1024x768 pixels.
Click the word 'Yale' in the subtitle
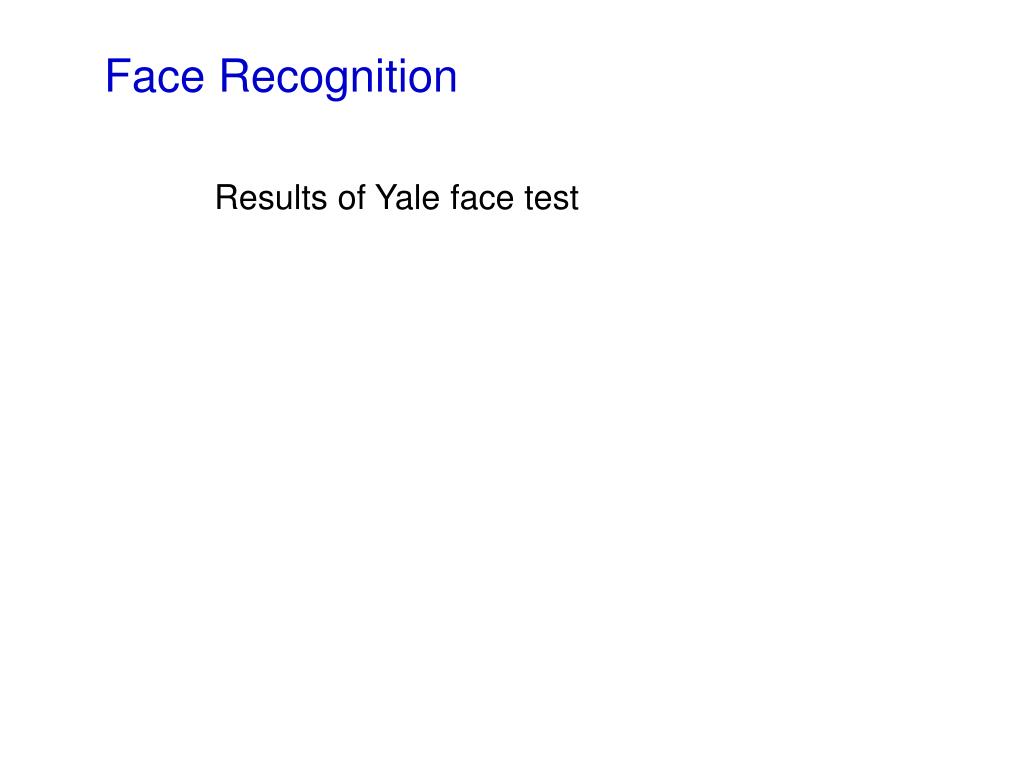click(408, 198)
